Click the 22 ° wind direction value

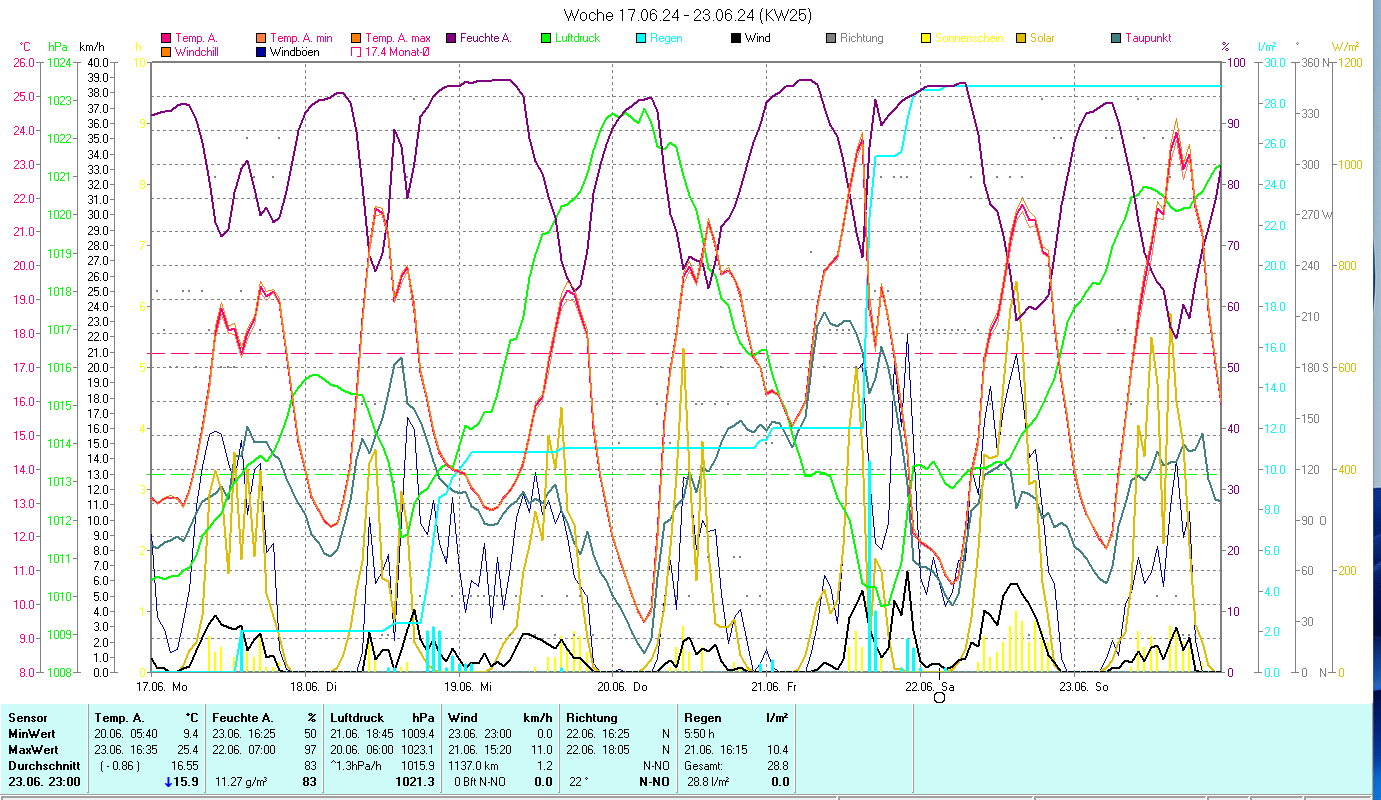[x=580, y=782]
